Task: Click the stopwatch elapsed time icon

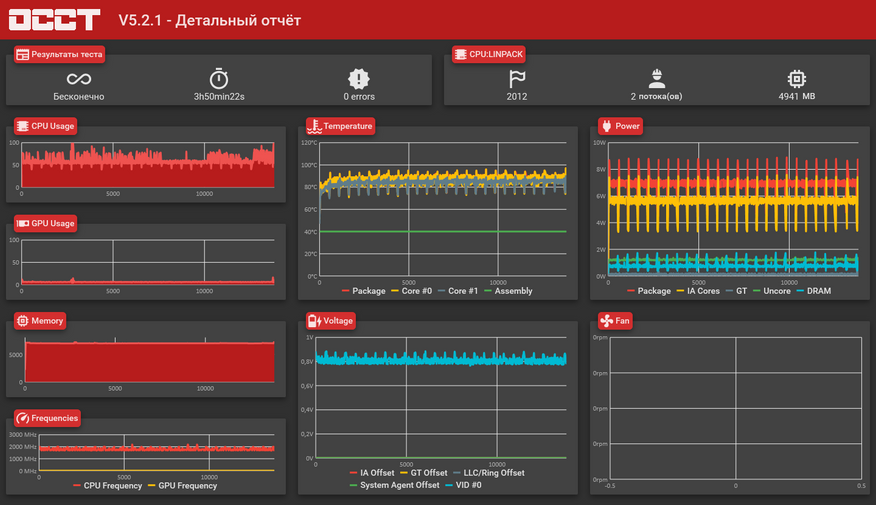Action: (219, 79)
